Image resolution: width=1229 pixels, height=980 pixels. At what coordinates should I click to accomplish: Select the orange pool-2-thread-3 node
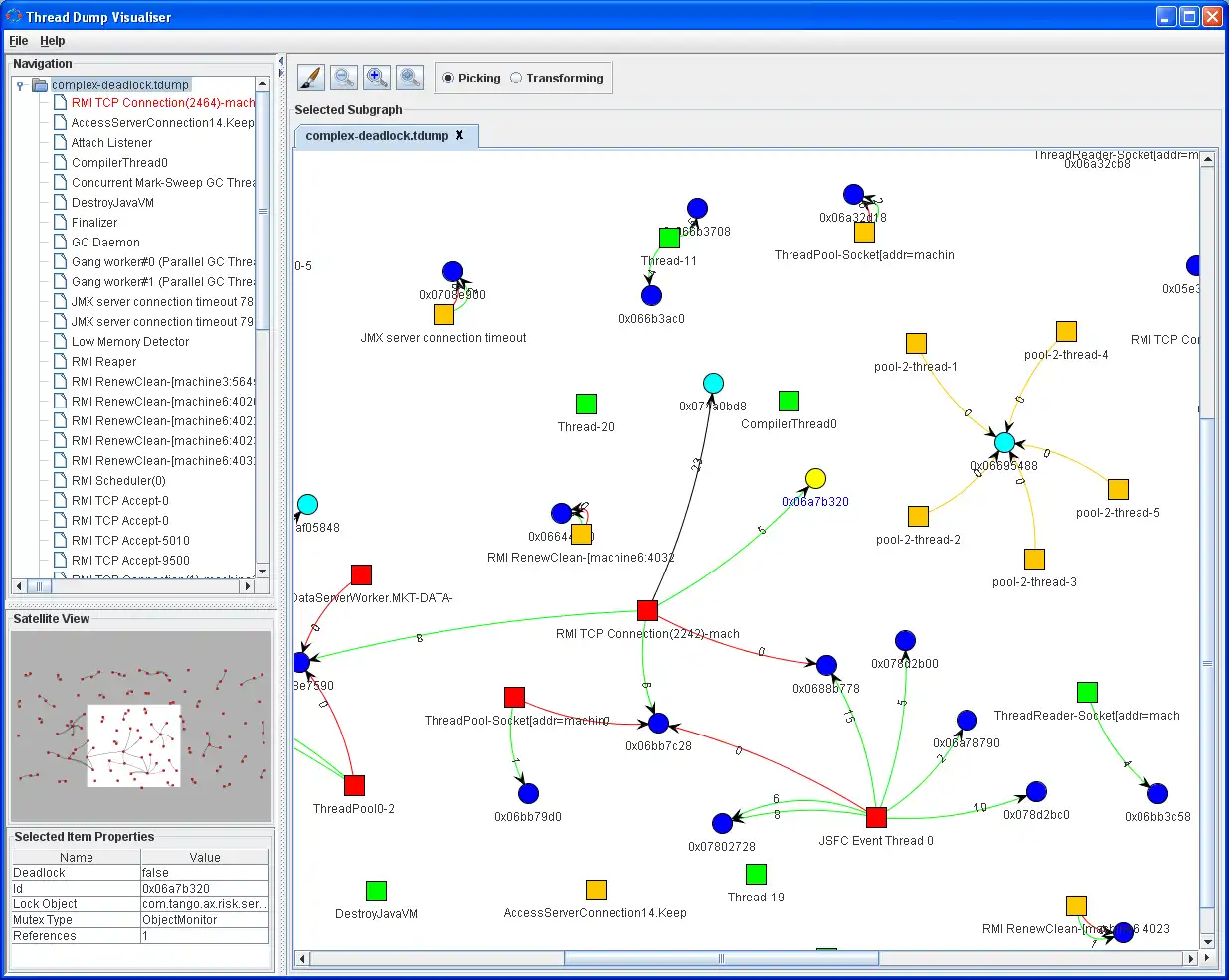tap(1034, 559)
